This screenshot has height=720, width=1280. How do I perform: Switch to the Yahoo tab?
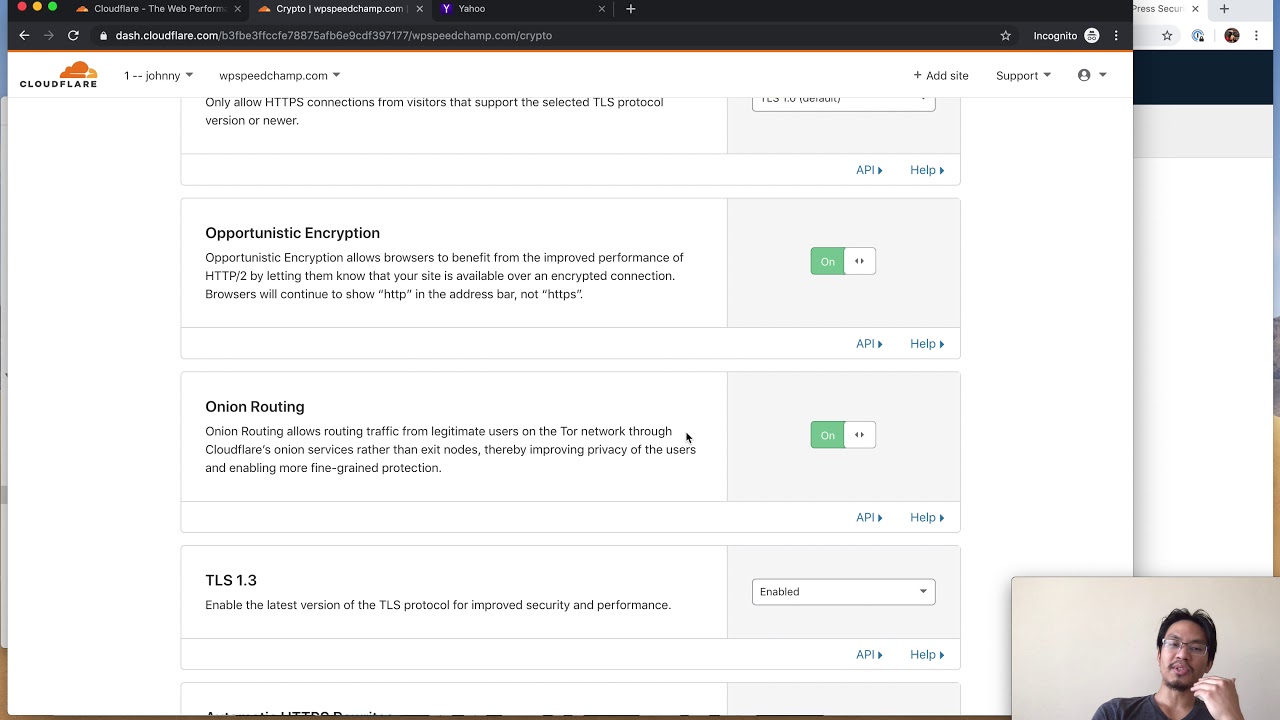coord(522,9)
